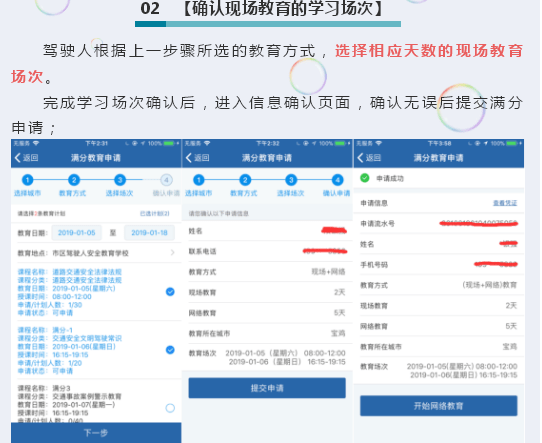Select step 1 circle in first screen stepper
This screenshot has height=443, width=542.
[x=27, y=180]
